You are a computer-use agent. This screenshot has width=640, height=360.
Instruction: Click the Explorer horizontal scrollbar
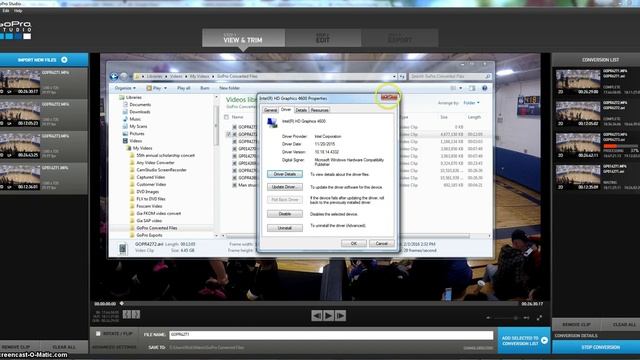[x=347, y=236]
